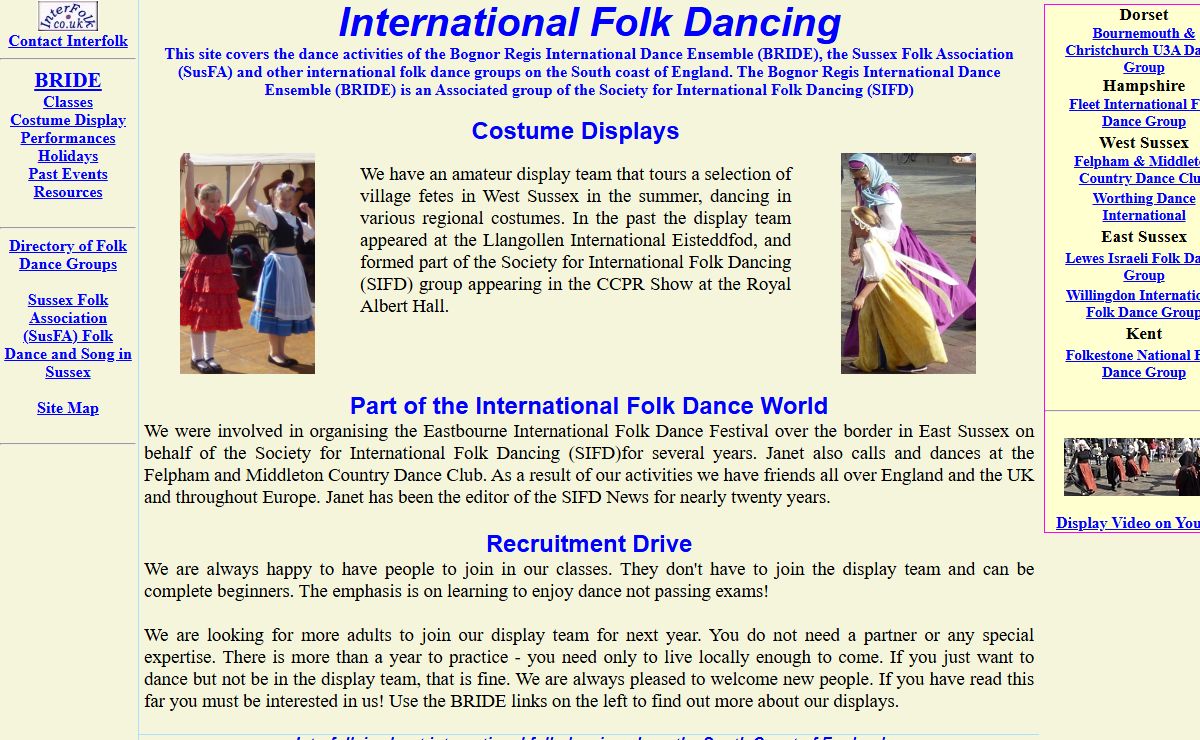
Task: Open Worthing Dance International link
Action: coord(1144,206)
